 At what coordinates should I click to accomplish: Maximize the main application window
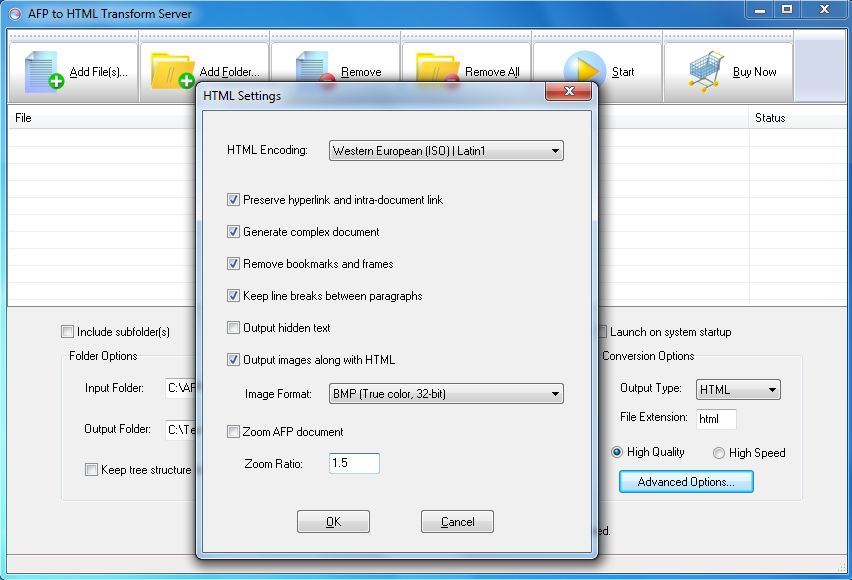tap(786, 10)
